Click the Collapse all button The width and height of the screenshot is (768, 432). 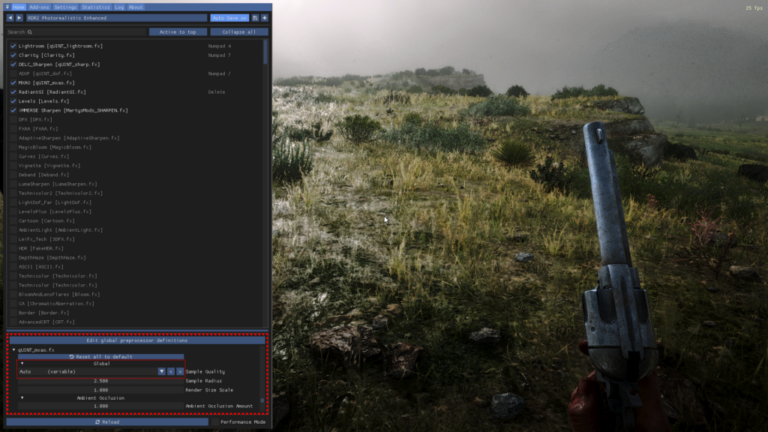click(239, 32)
